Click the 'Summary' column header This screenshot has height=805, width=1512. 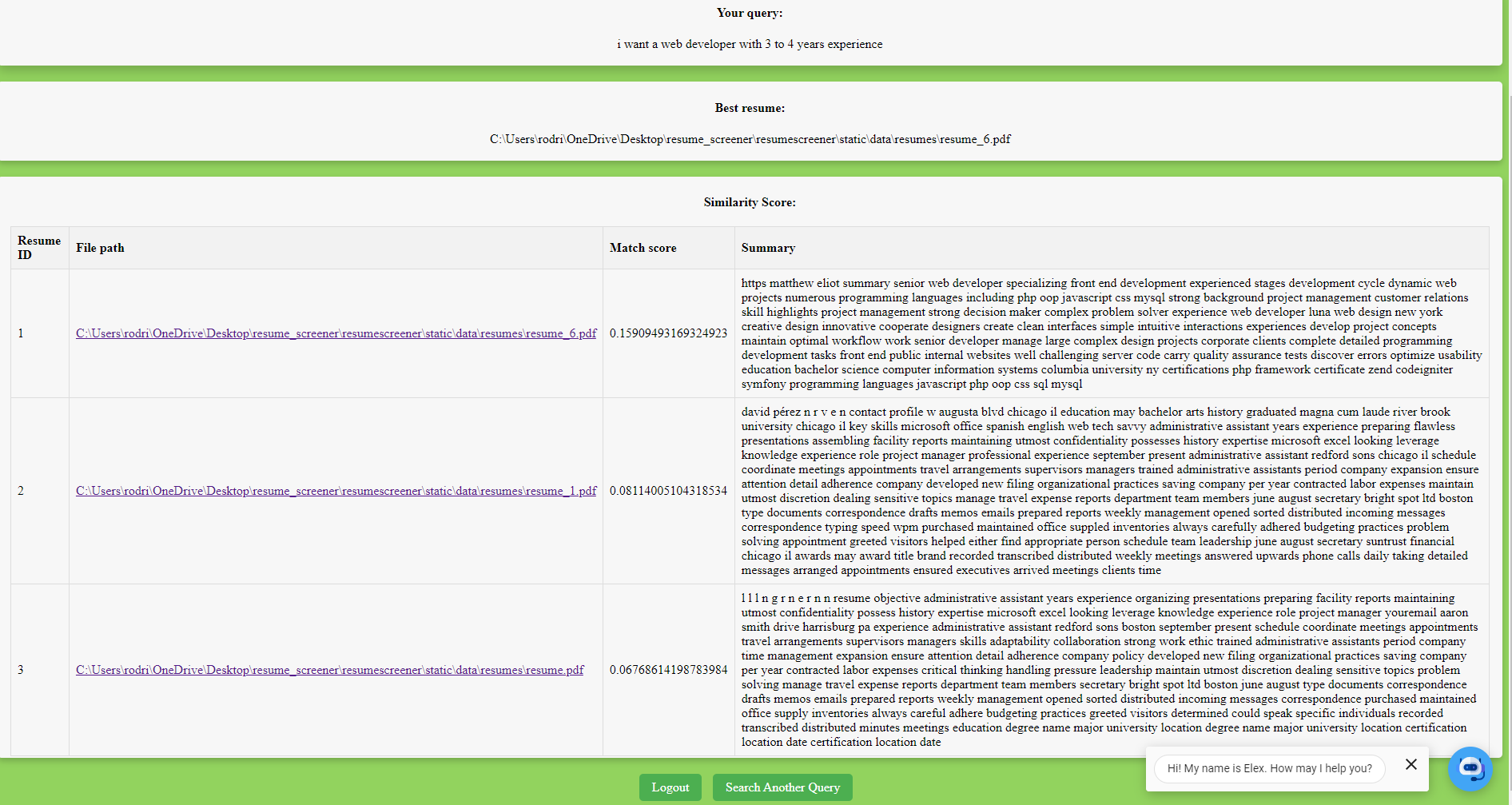tap(768, 248)
